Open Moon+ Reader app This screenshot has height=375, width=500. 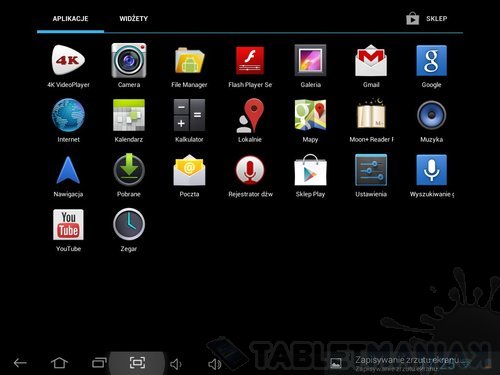pos(371,121)
